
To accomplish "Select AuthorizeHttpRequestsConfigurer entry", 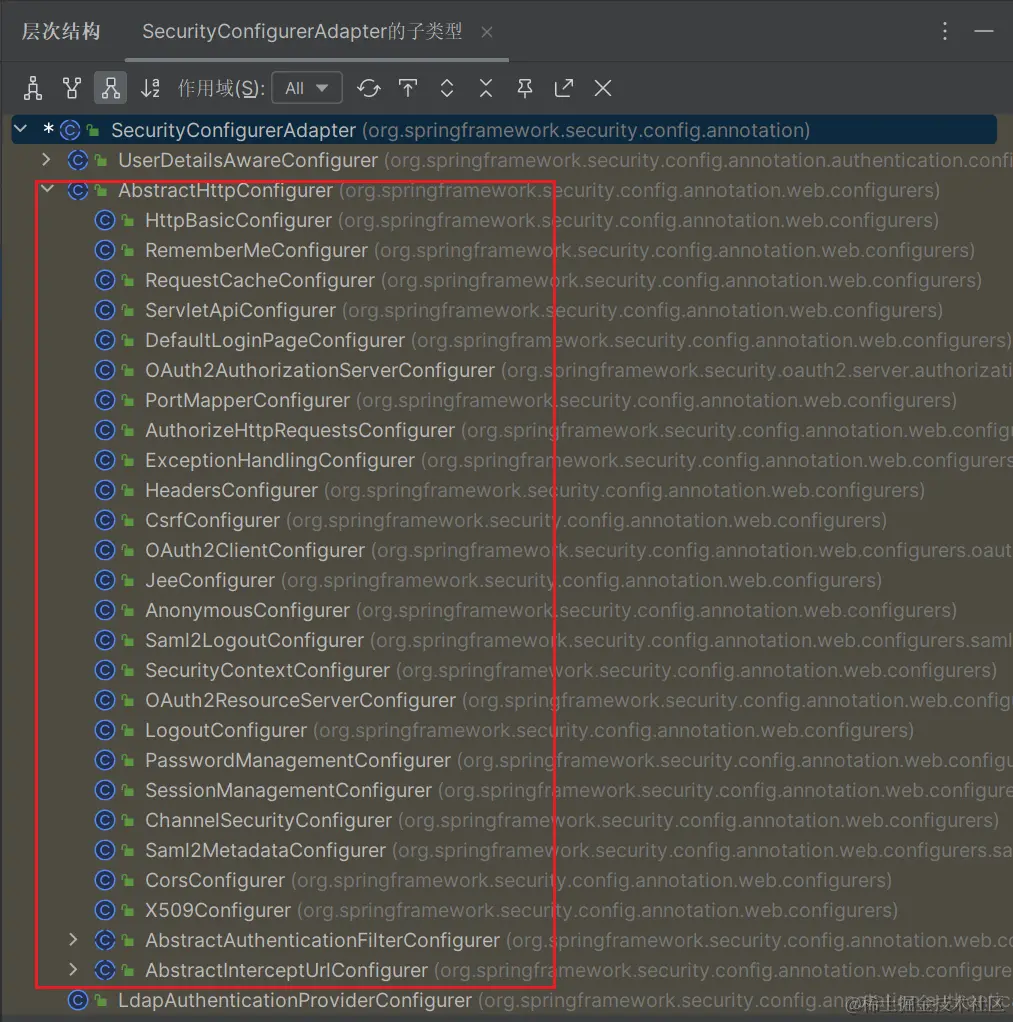I will pyautogui.click(x=300, y=430).
